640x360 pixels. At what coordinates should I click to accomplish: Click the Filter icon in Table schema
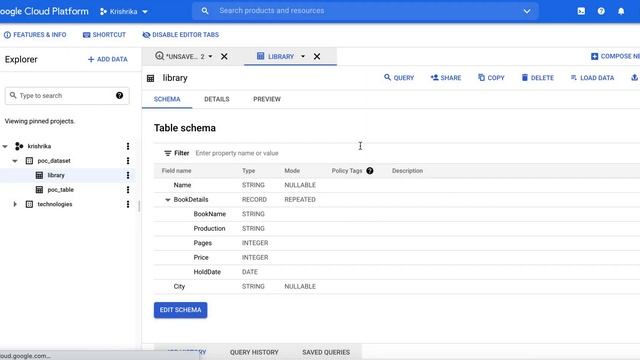click(x=168, y=153)
